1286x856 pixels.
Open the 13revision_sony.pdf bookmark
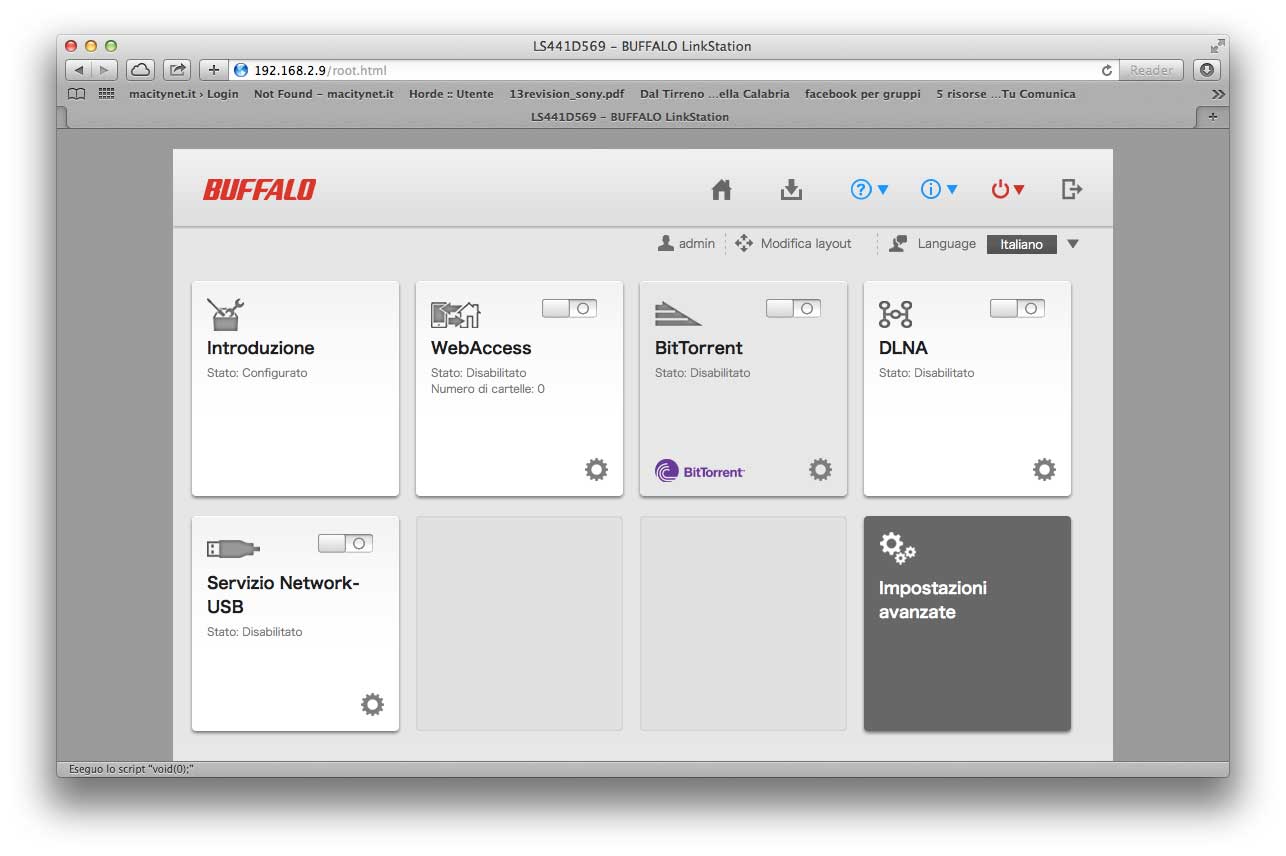tap(566, 94)
